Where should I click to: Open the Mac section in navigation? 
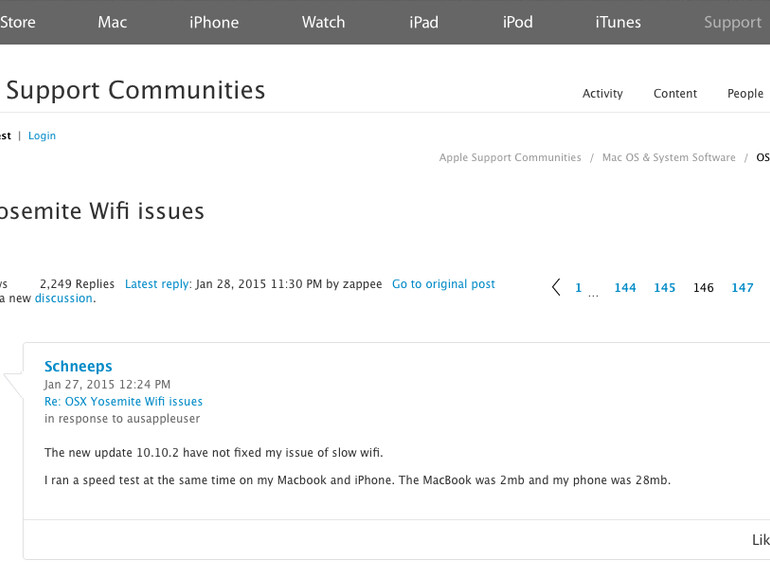[x=112, y=22]
